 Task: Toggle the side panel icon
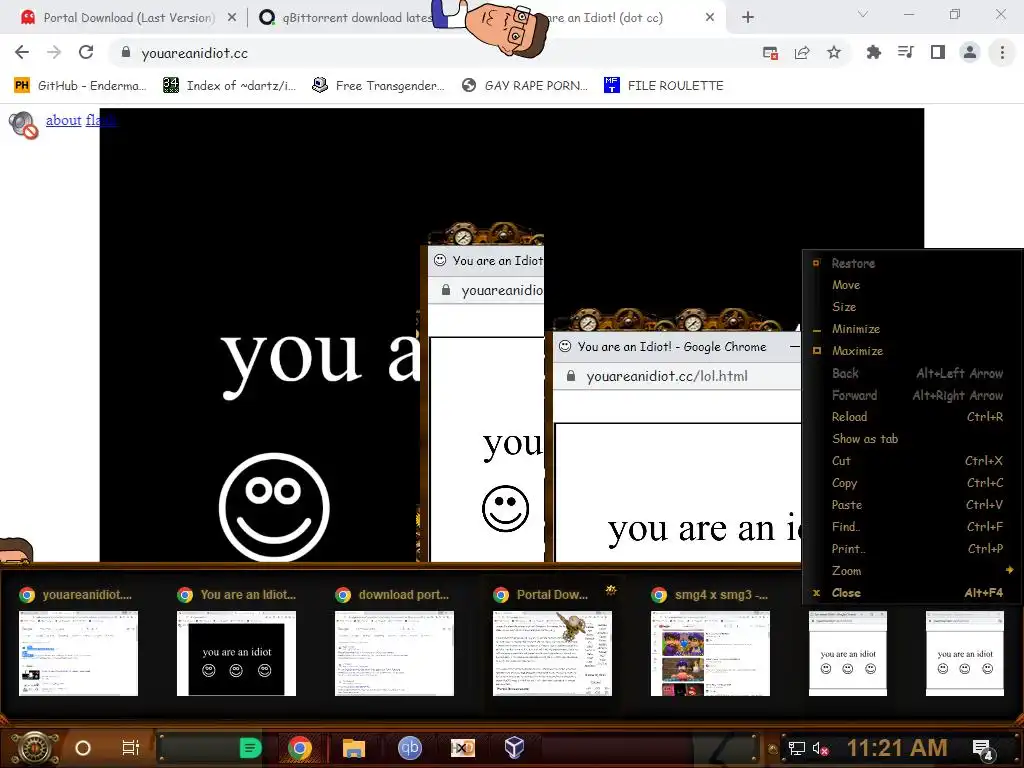[938, 52]
